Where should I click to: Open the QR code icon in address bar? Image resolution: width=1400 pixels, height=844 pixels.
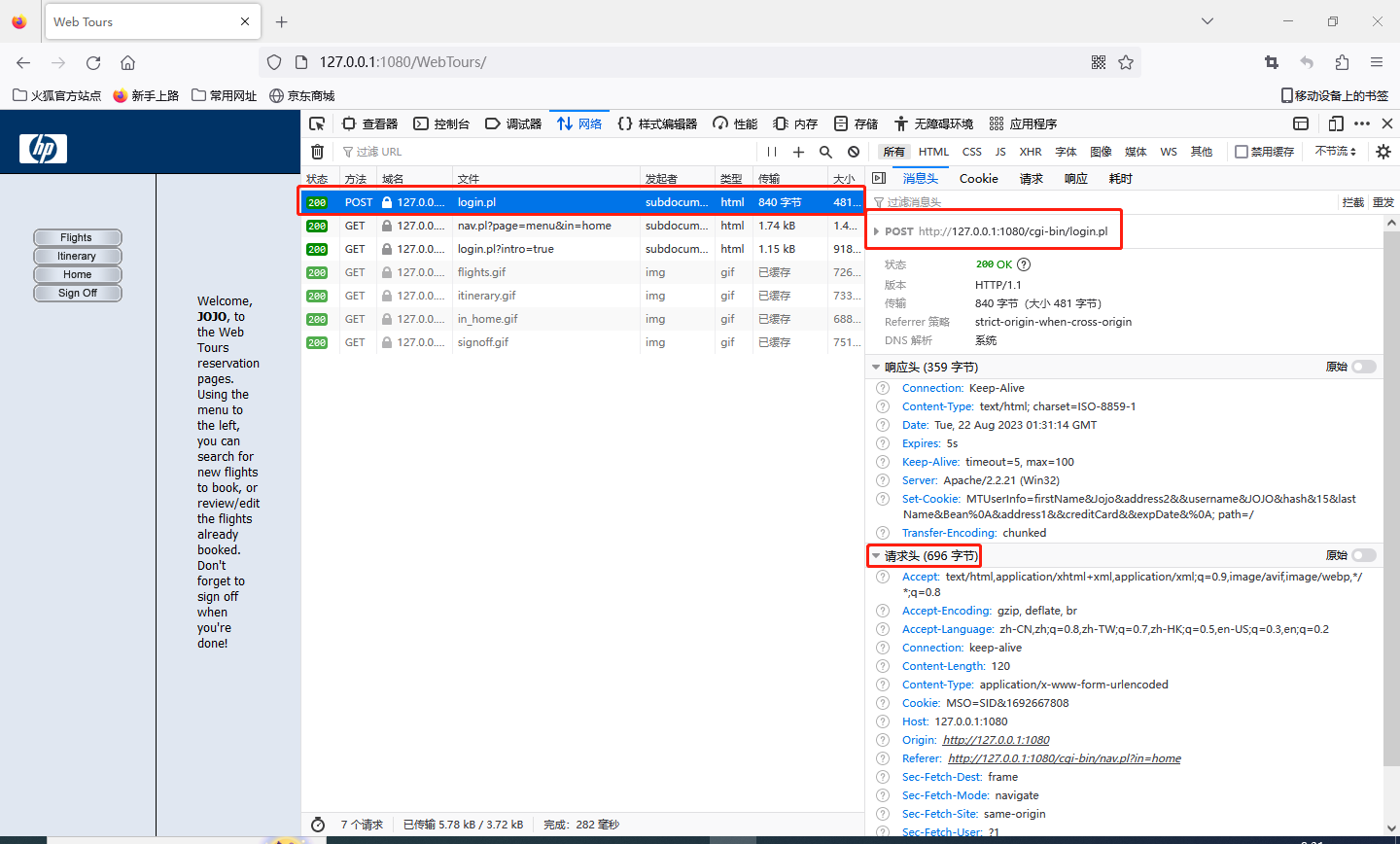coord(1099,62)
